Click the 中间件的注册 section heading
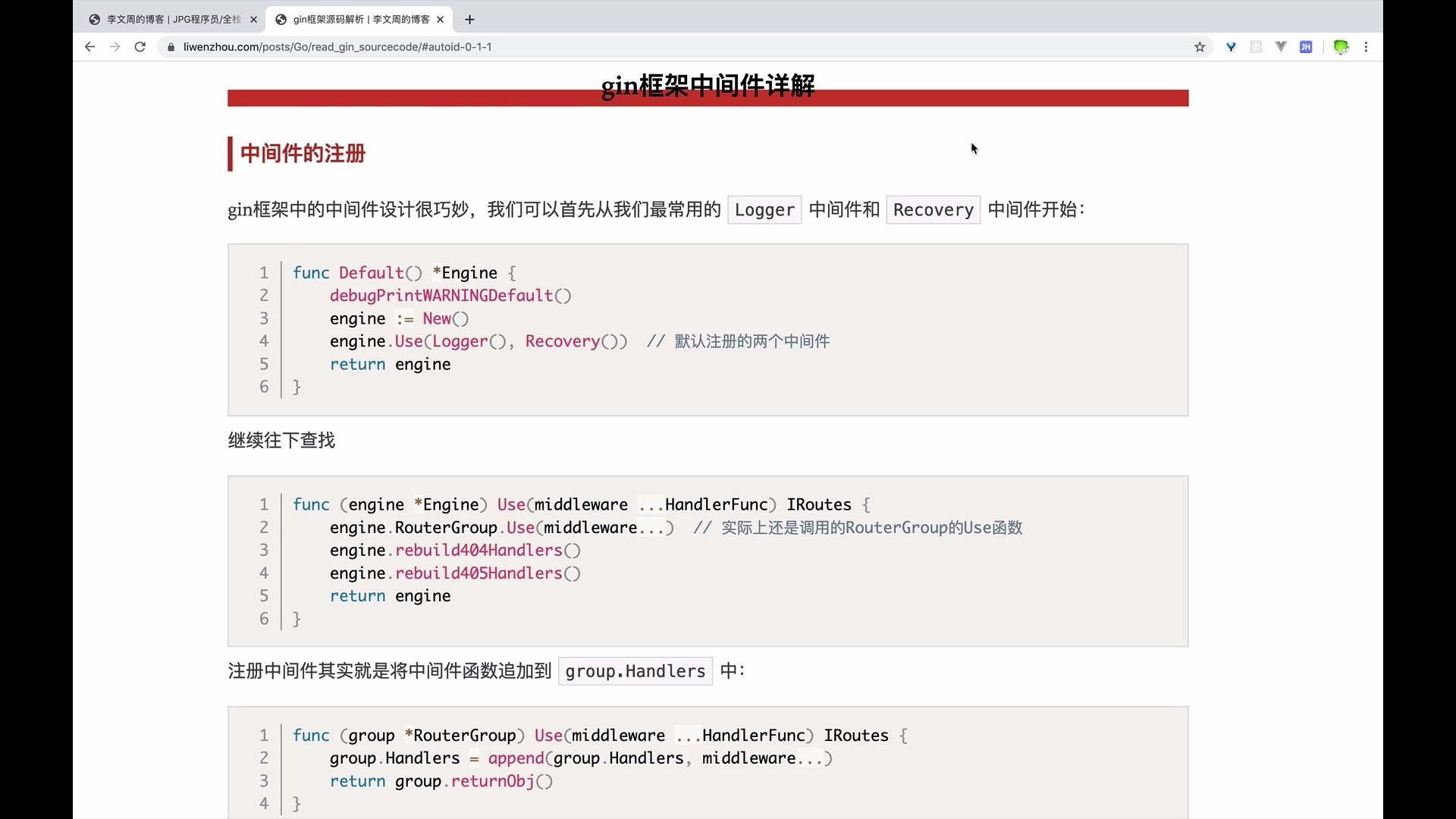The image size is (1456, 819). coord(302,154)
